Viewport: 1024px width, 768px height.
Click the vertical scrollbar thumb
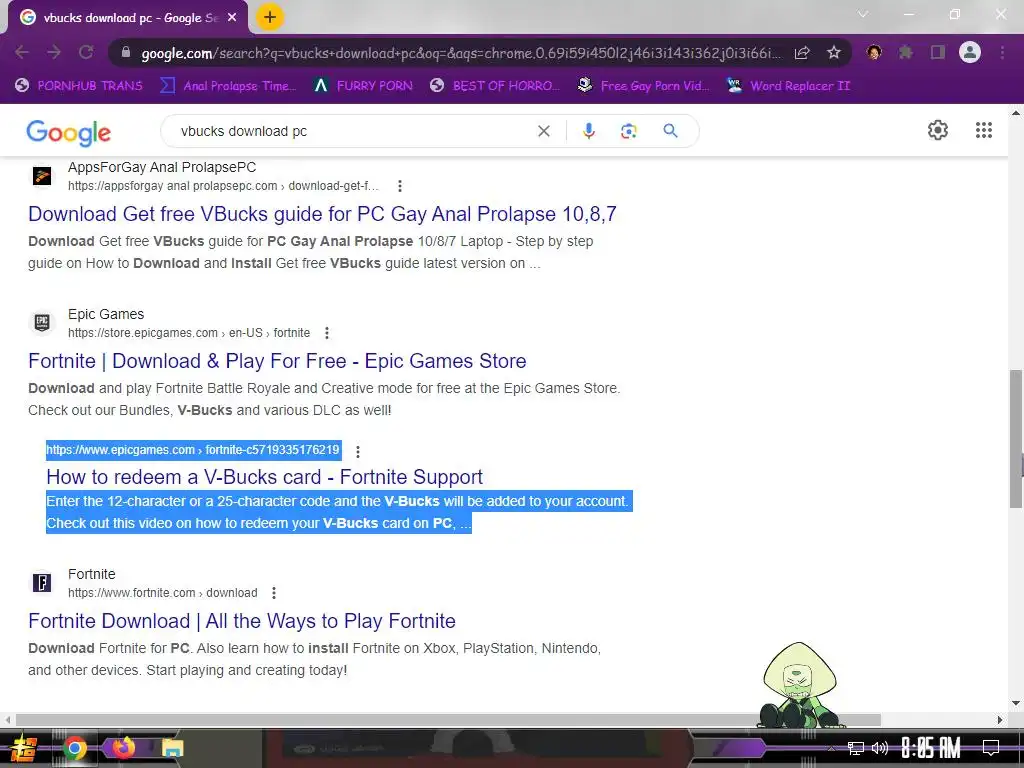click(x=1016, y=439)
